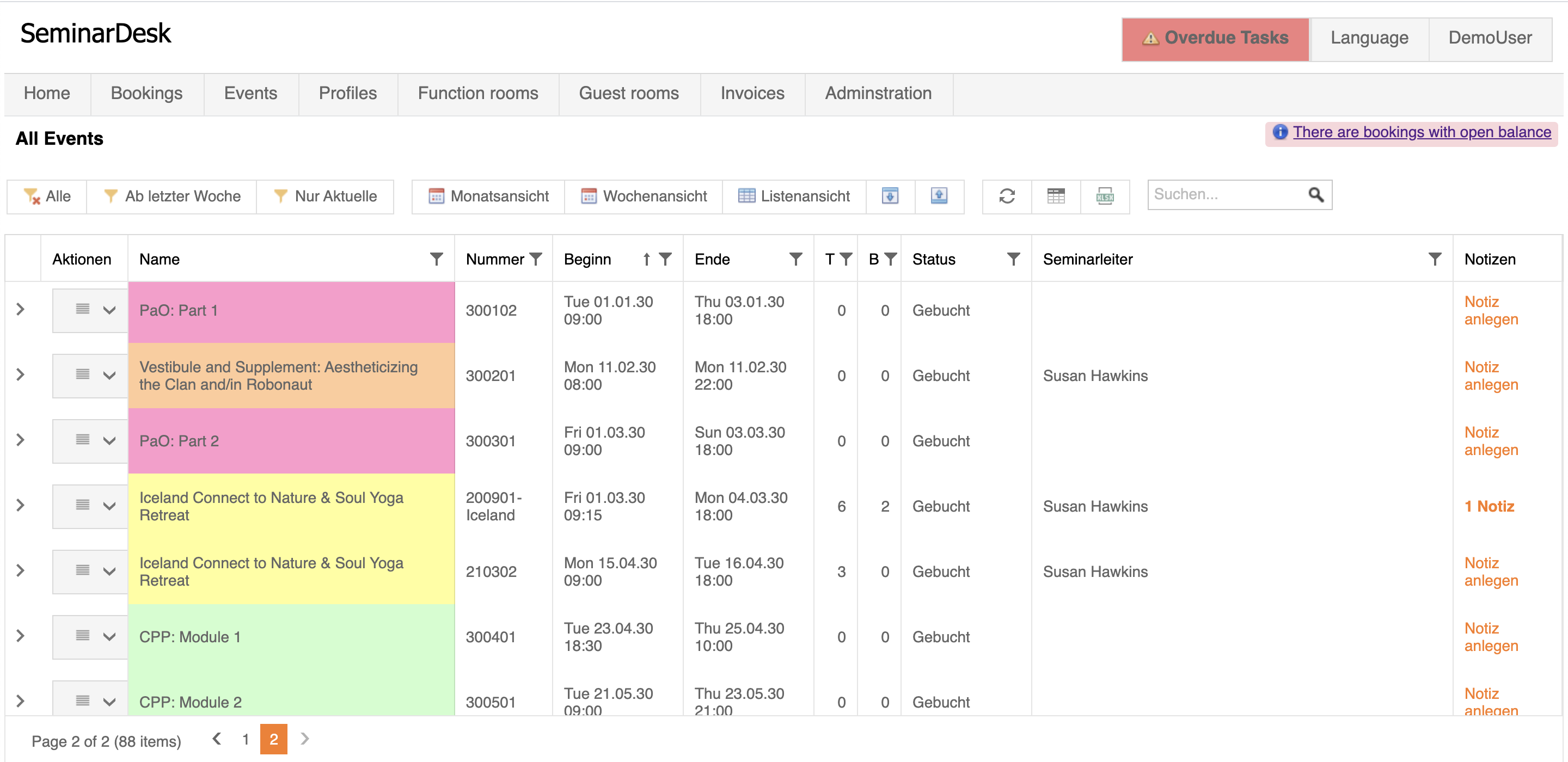Click the refresh list icon
This screenshot has width=1568, height=762.
1007,196
